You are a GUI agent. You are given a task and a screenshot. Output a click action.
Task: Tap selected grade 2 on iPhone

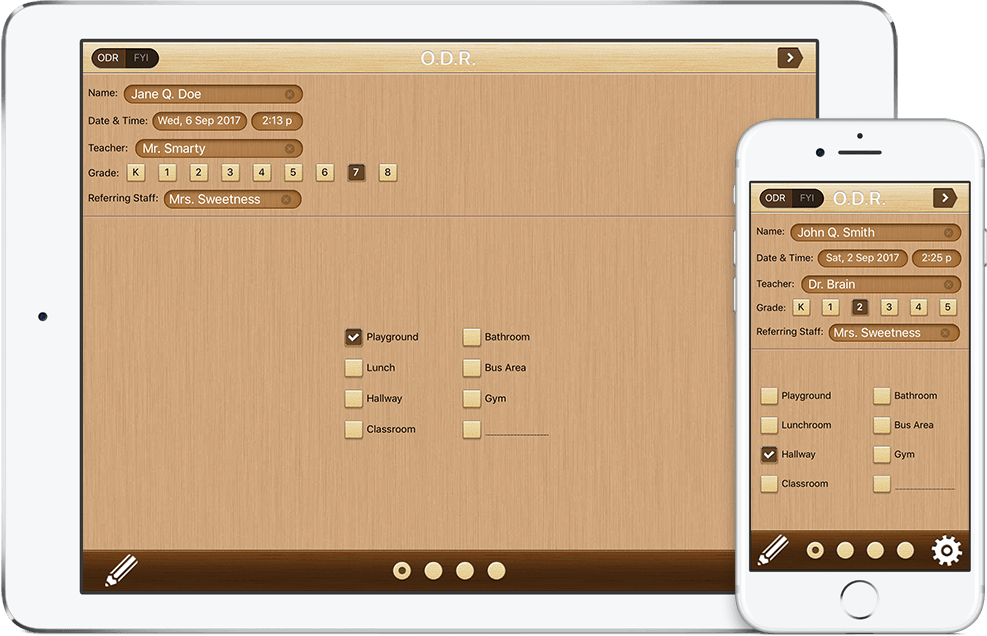point(859,307)
